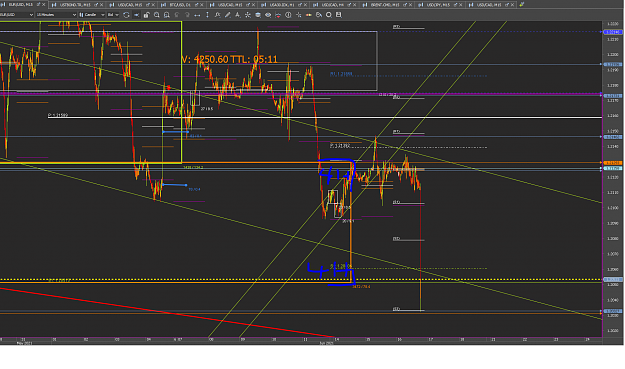Click the circled info icon
Screen dimensions: 625x369
[288, 15]
